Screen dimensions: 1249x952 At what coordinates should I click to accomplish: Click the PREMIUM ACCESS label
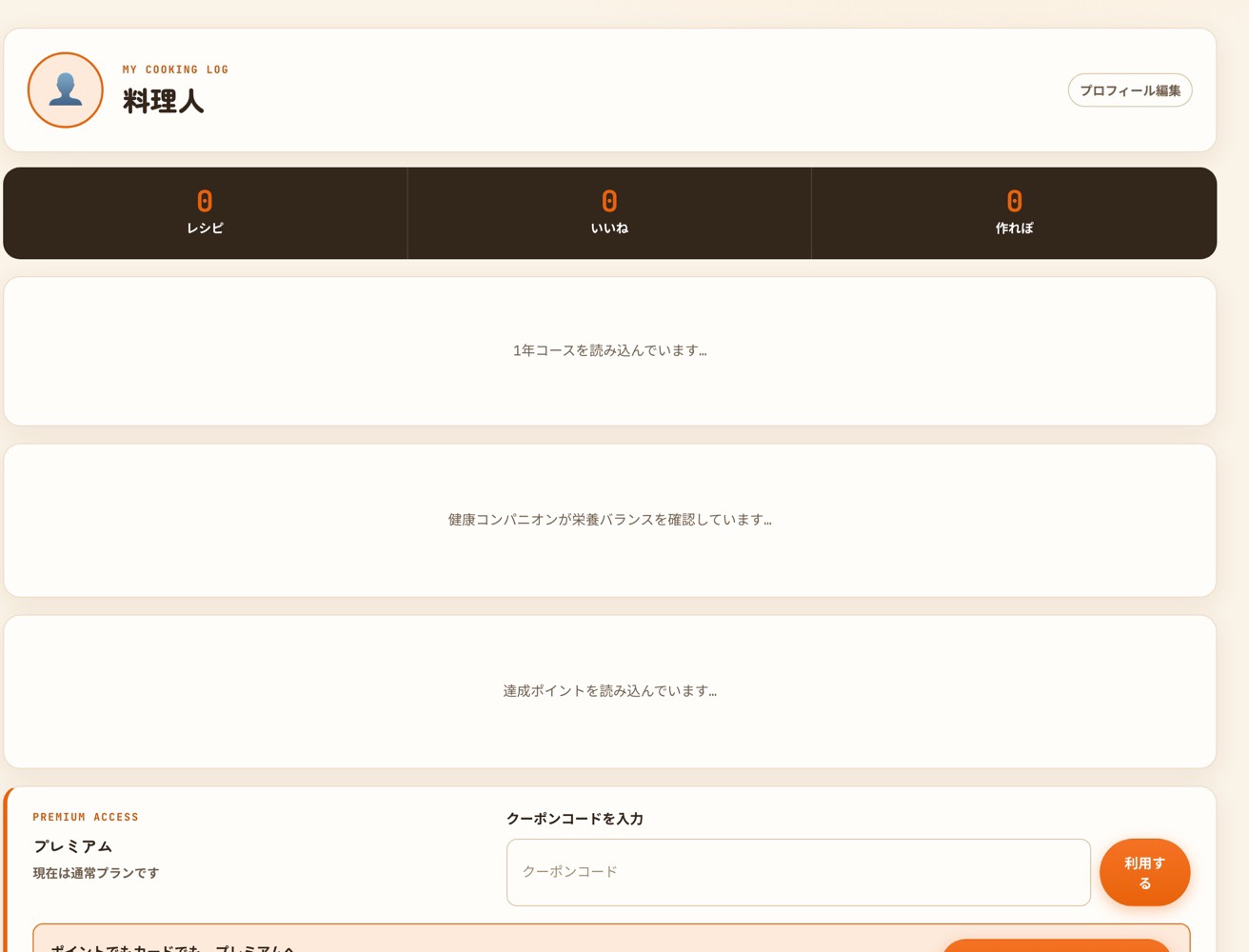click(x=86, y=817)
